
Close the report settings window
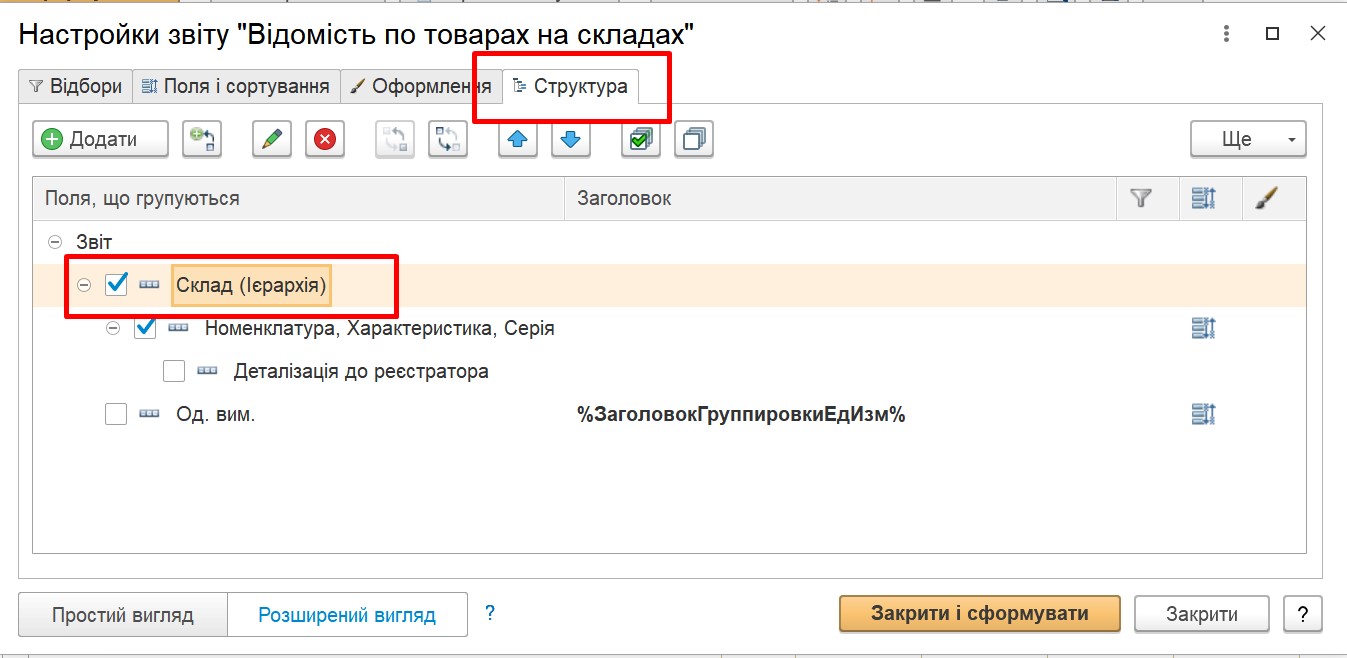(1317, 34)
